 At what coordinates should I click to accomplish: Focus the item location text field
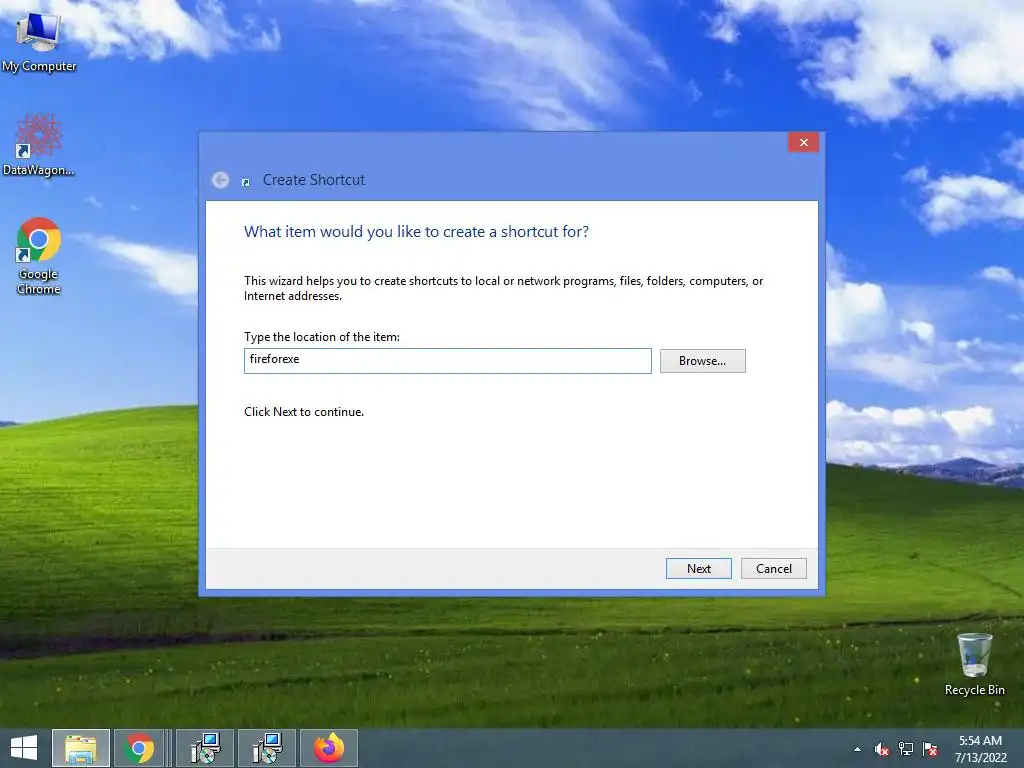click(x=448, y=360)
